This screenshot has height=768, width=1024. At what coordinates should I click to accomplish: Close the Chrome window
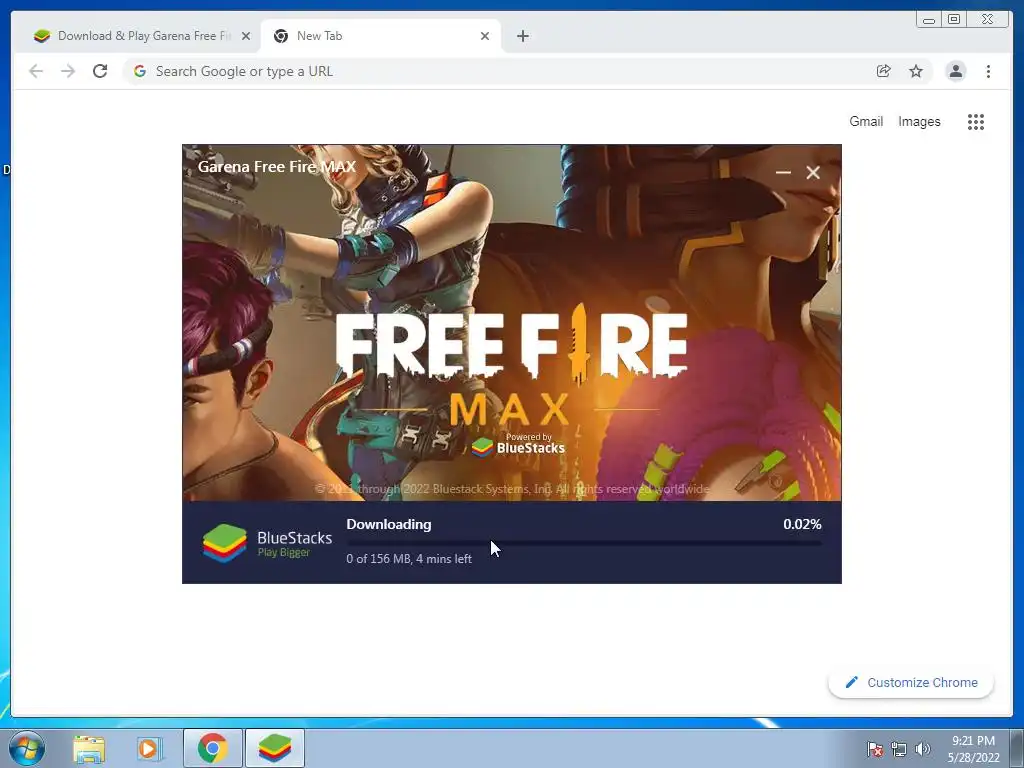point(988,20)
